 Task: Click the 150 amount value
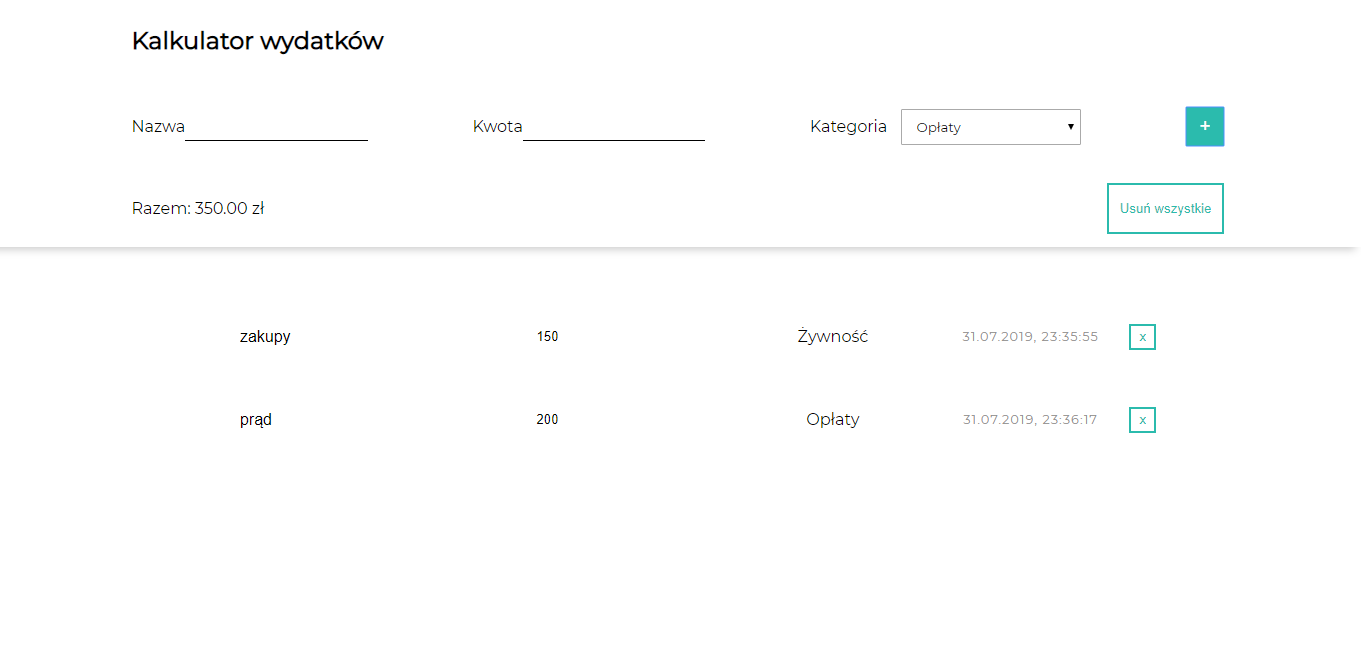pyautogui.click(x=547, y=337)
